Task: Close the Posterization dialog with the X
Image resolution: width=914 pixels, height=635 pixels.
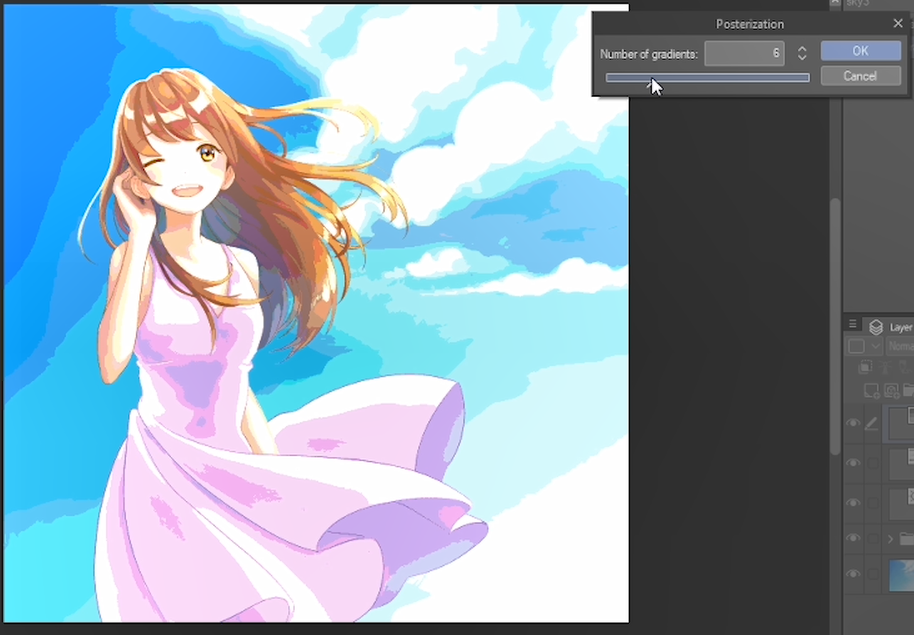Action: pos(897,23)
